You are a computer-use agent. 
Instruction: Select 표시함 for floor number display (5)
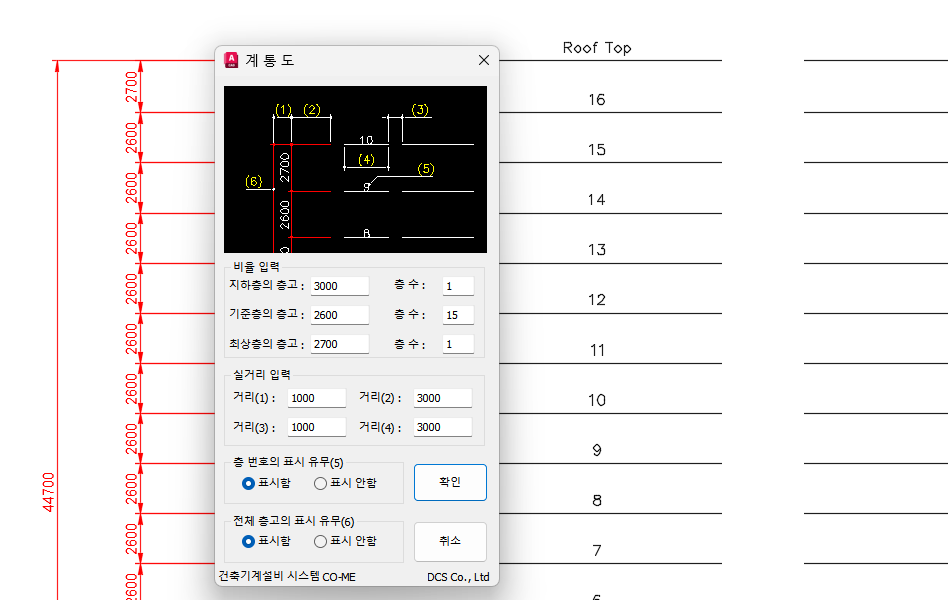[249, 483]
